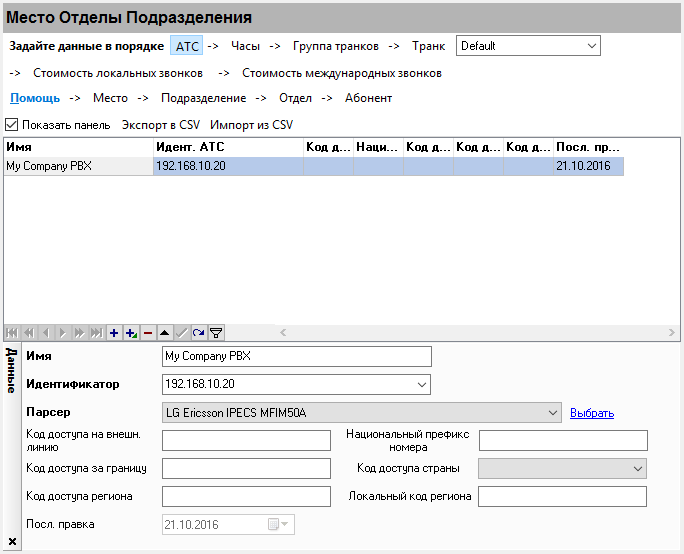Open Стоимость локальных звонков

[x=118, y=73]
